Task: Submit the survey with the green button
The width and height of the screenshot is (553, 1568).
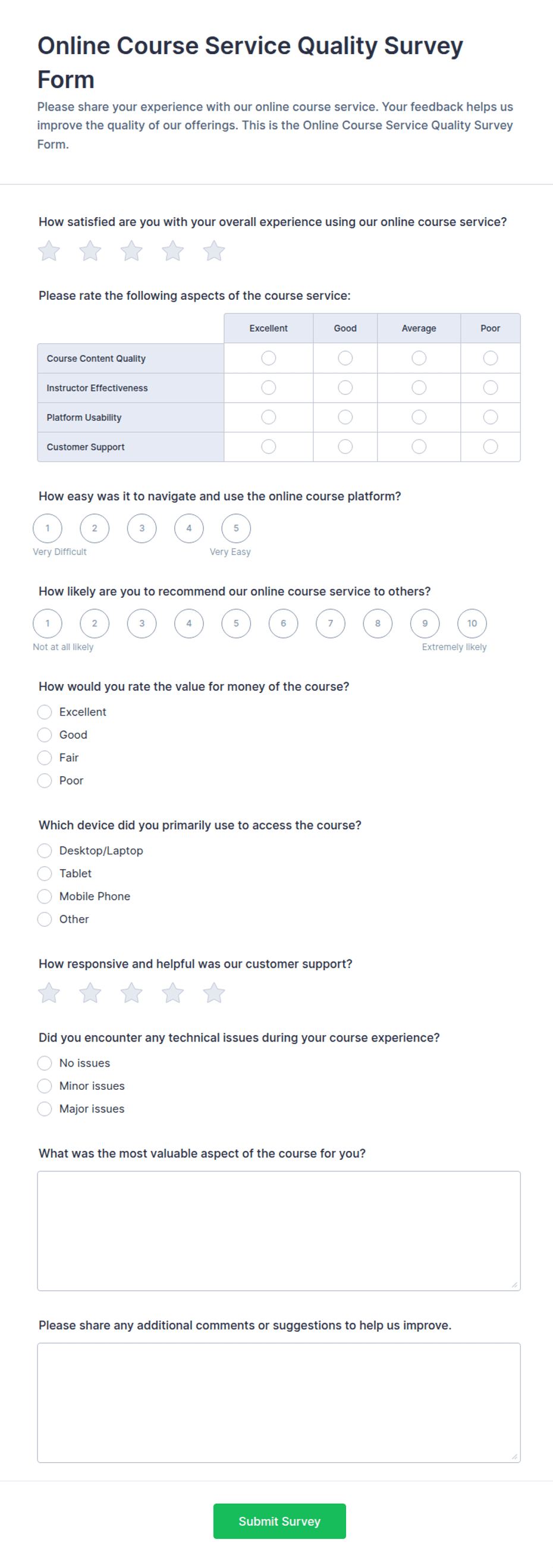Action: [279, 1521]
